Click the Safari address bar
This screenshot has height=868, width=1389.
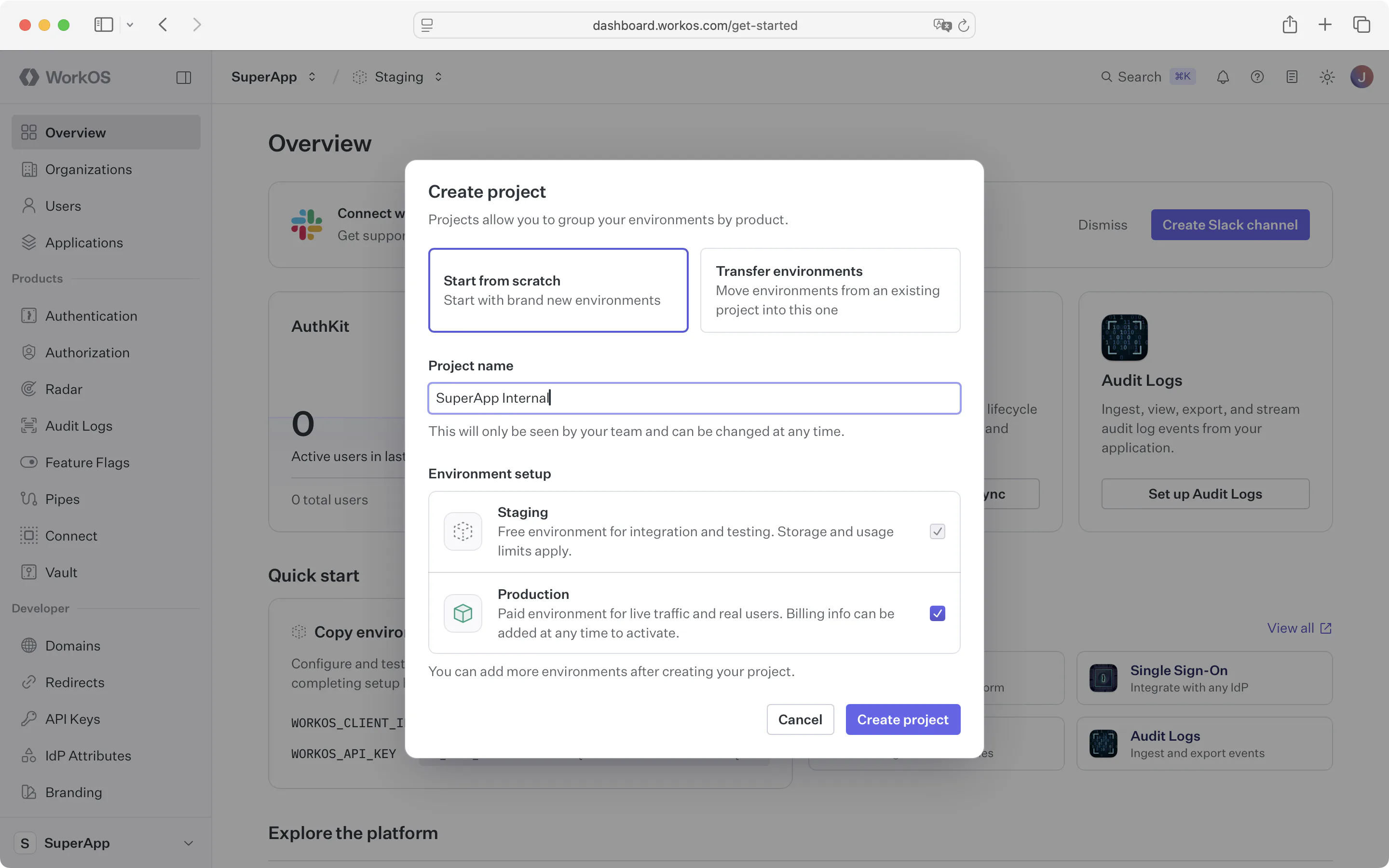pyautogui.click(x=694, y=25)
